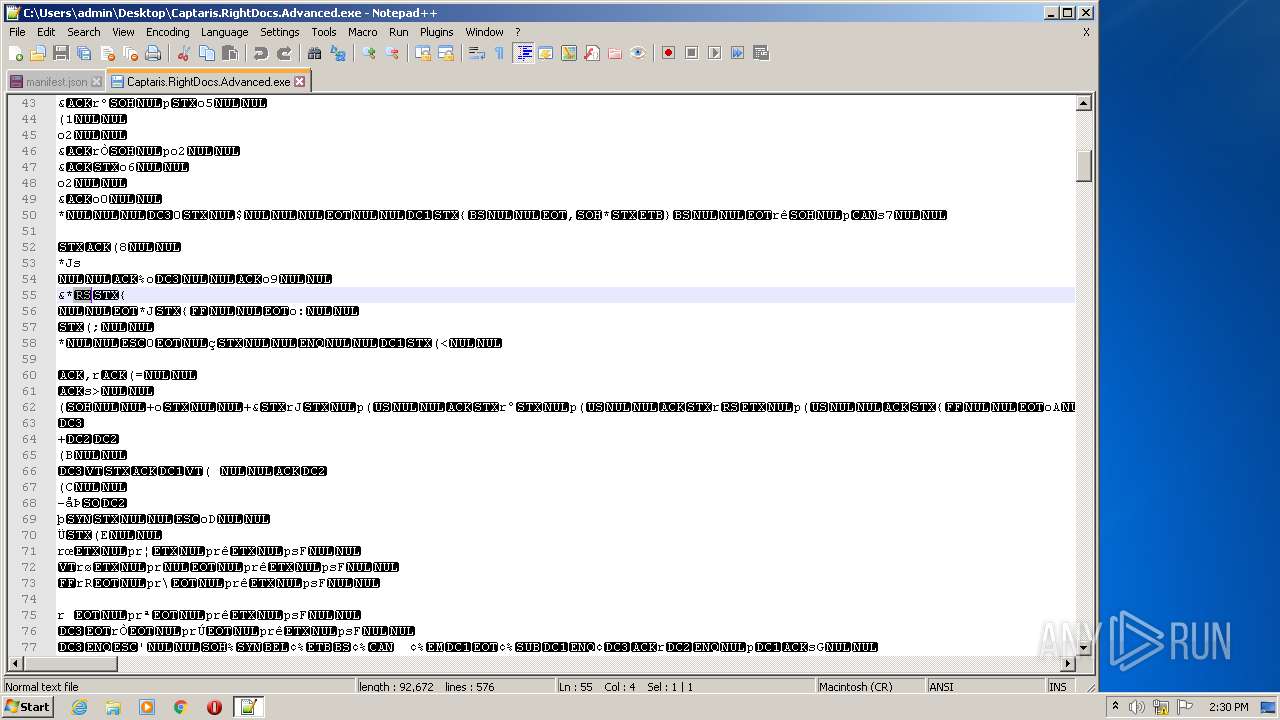This screenshot has height=720, width=1280.
Task: Zoom in using the toolbar icon
Action: click(369, 53)
